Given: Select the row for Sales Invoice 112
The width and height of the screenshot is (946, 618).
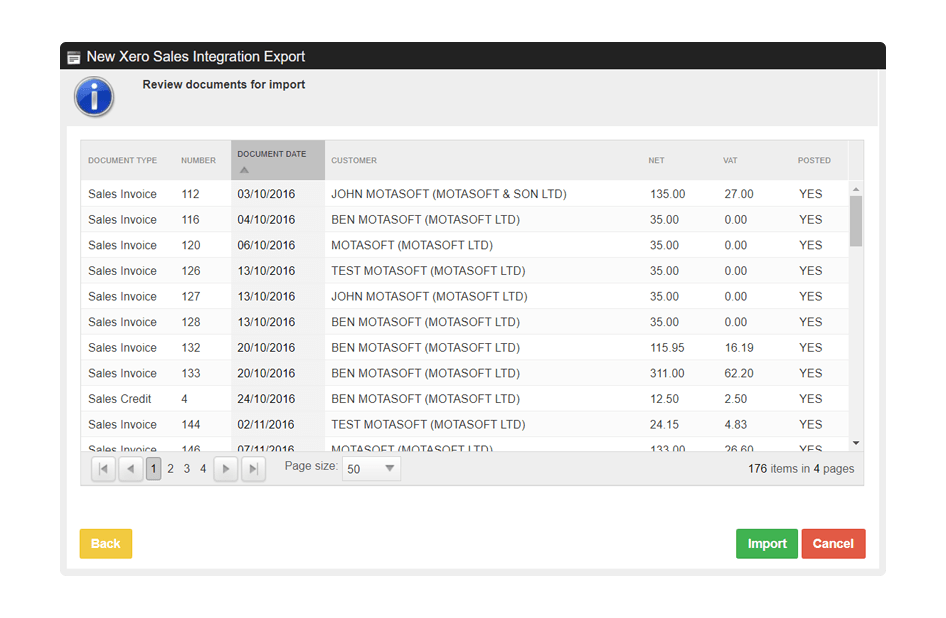Looking at the screenshot, I should coord(465,194).
